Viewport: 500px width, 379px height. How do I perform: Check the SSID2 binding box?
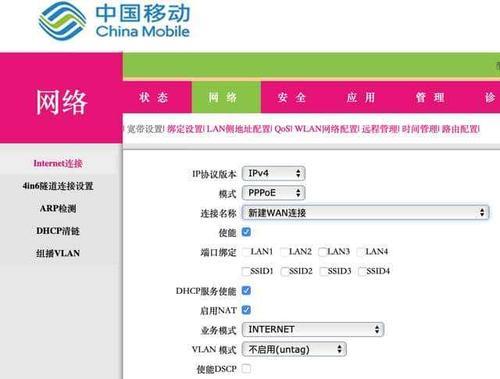pyautogui.click(x=285, y=271)
